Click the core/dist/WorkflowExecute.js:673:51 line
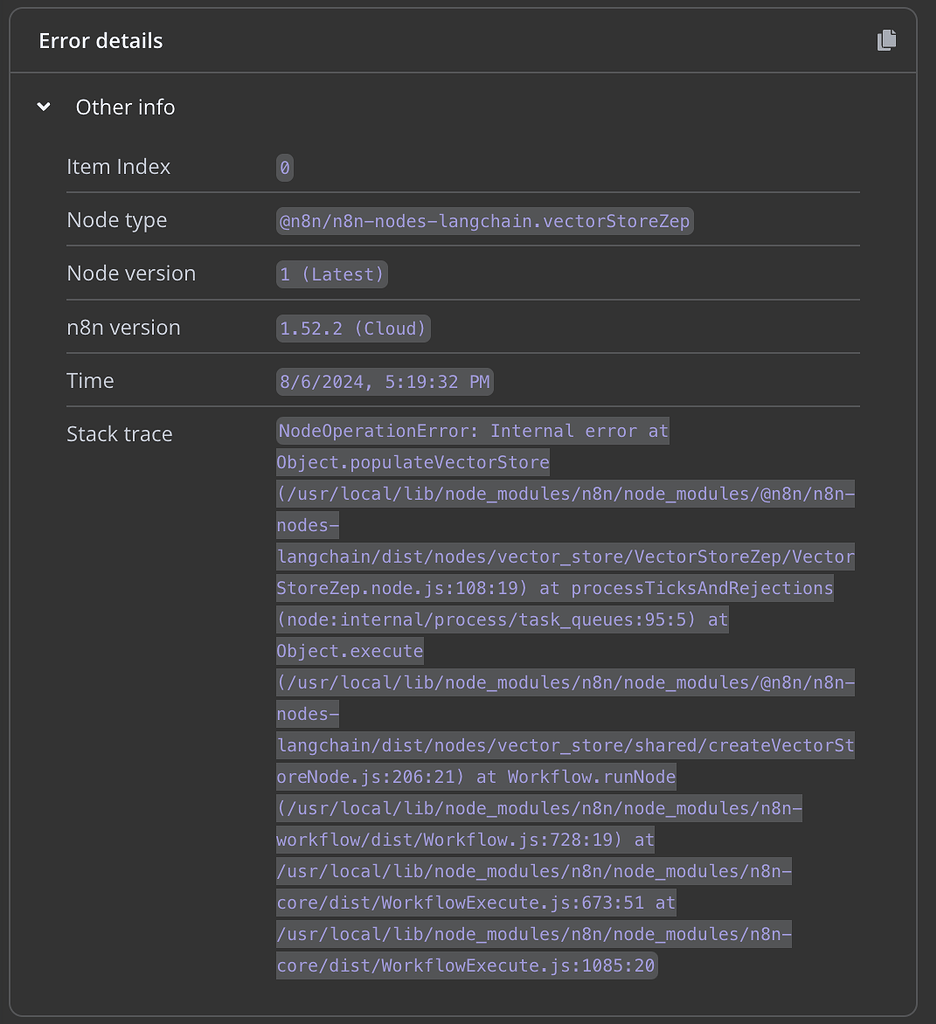This screenshot has width=936, height=1024. point(476,903)
